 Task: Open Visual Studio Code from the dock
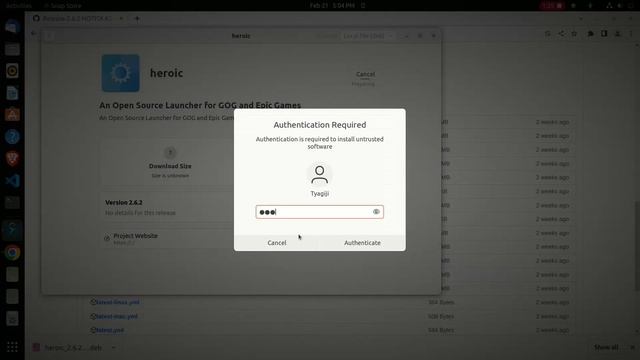(12, 180)
